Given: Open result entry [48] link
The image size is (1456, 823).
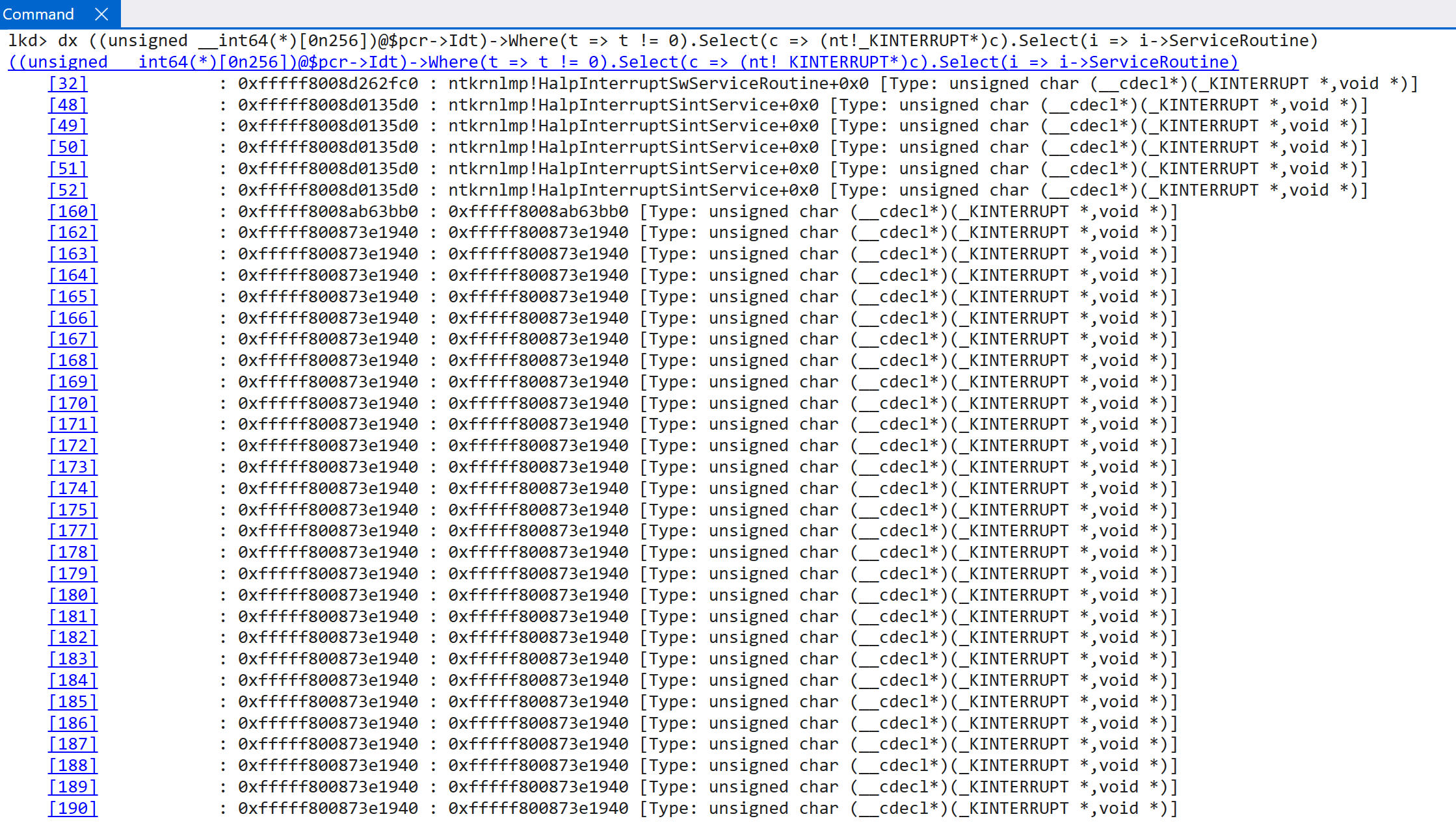Looking at the screenshot, I should (x=68, y=105).
